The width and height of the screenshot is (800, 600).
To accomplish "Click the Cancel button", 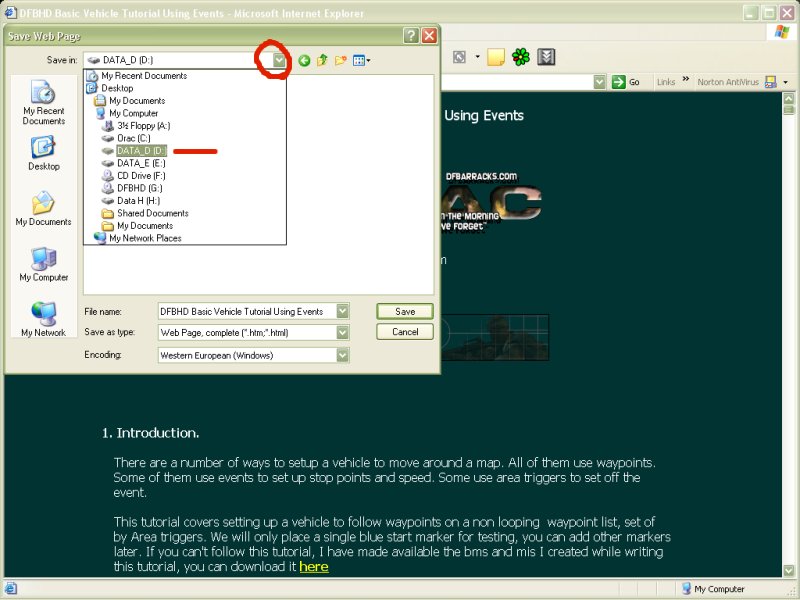I will [x=404, y=332].
